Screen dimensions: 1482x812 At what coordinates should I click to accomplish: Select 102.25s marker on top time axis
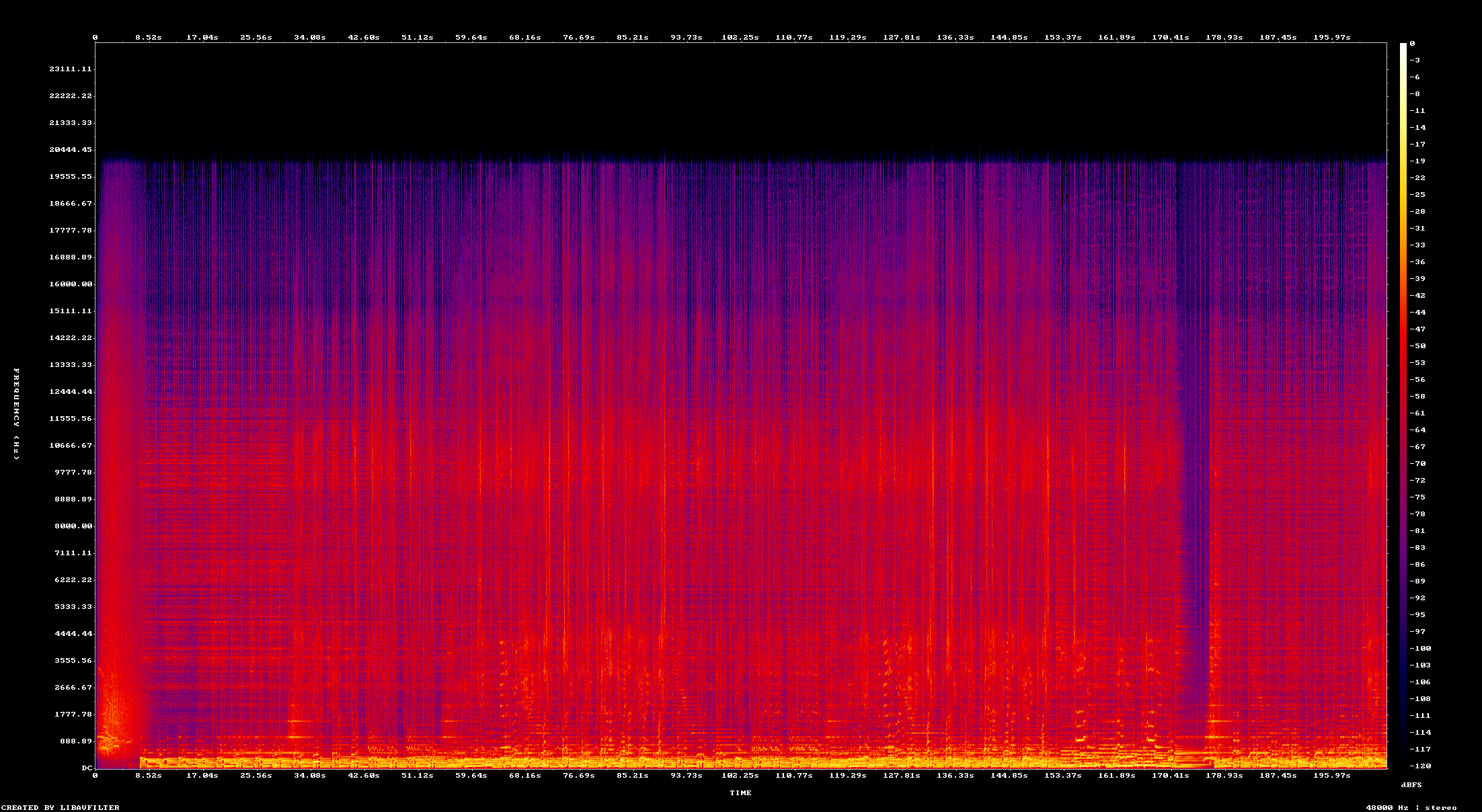(740, 38)
